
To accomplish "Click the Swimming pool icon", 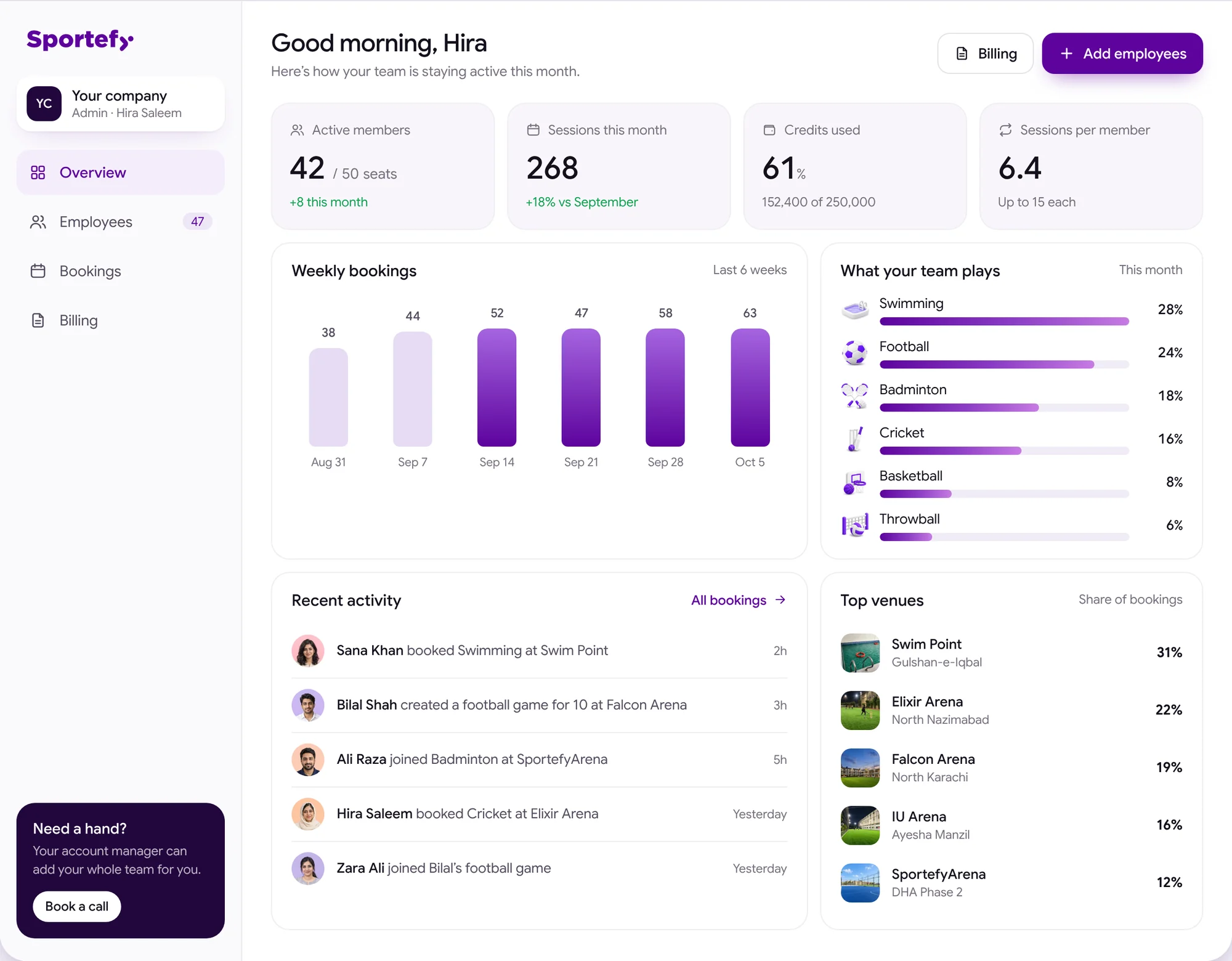I will (855, 309).
